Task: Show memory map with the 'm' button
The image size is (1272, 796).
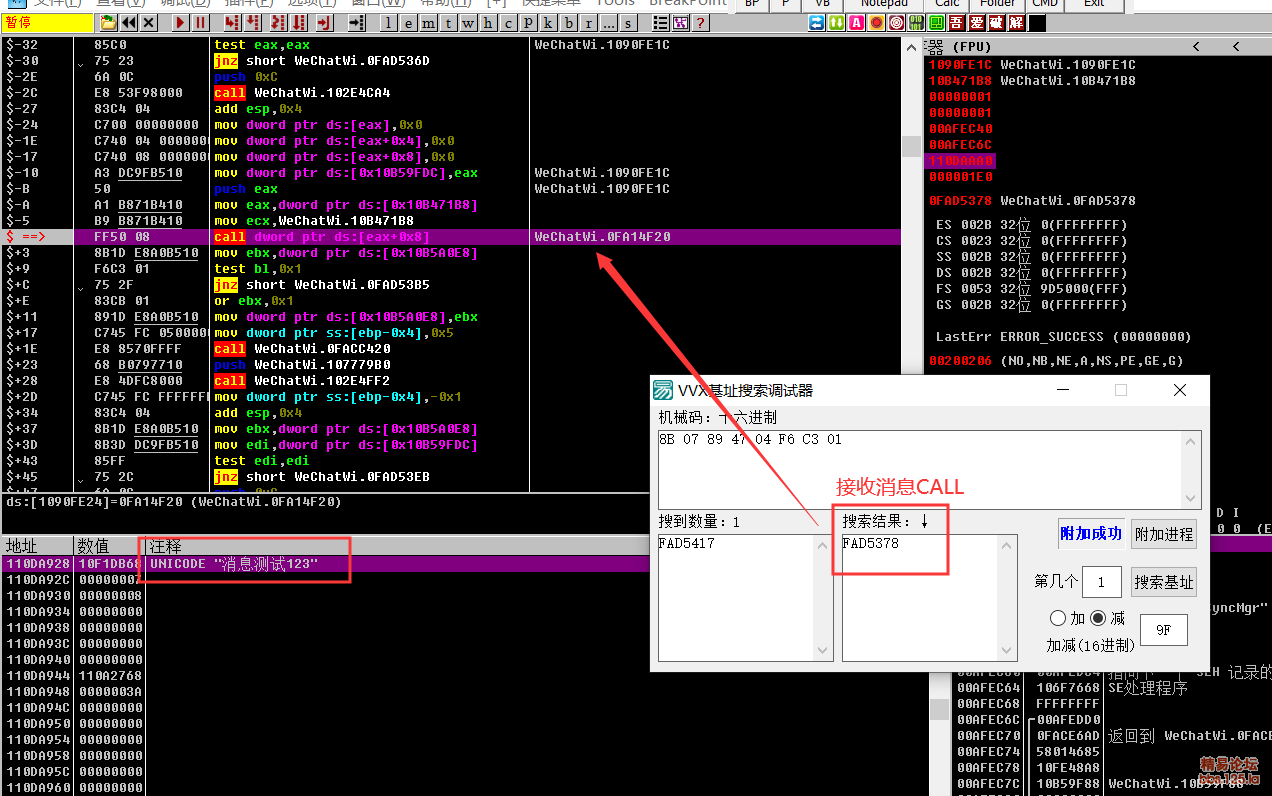Action: click(429, 22)
